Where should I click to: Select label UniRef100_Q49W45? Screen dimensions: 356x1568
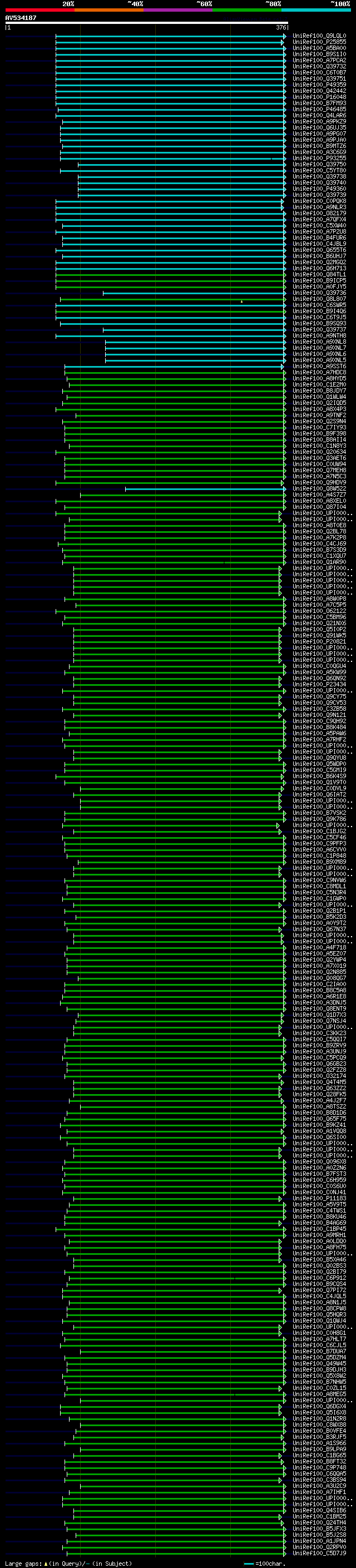pyautogui.click(x=319, y=1363)
